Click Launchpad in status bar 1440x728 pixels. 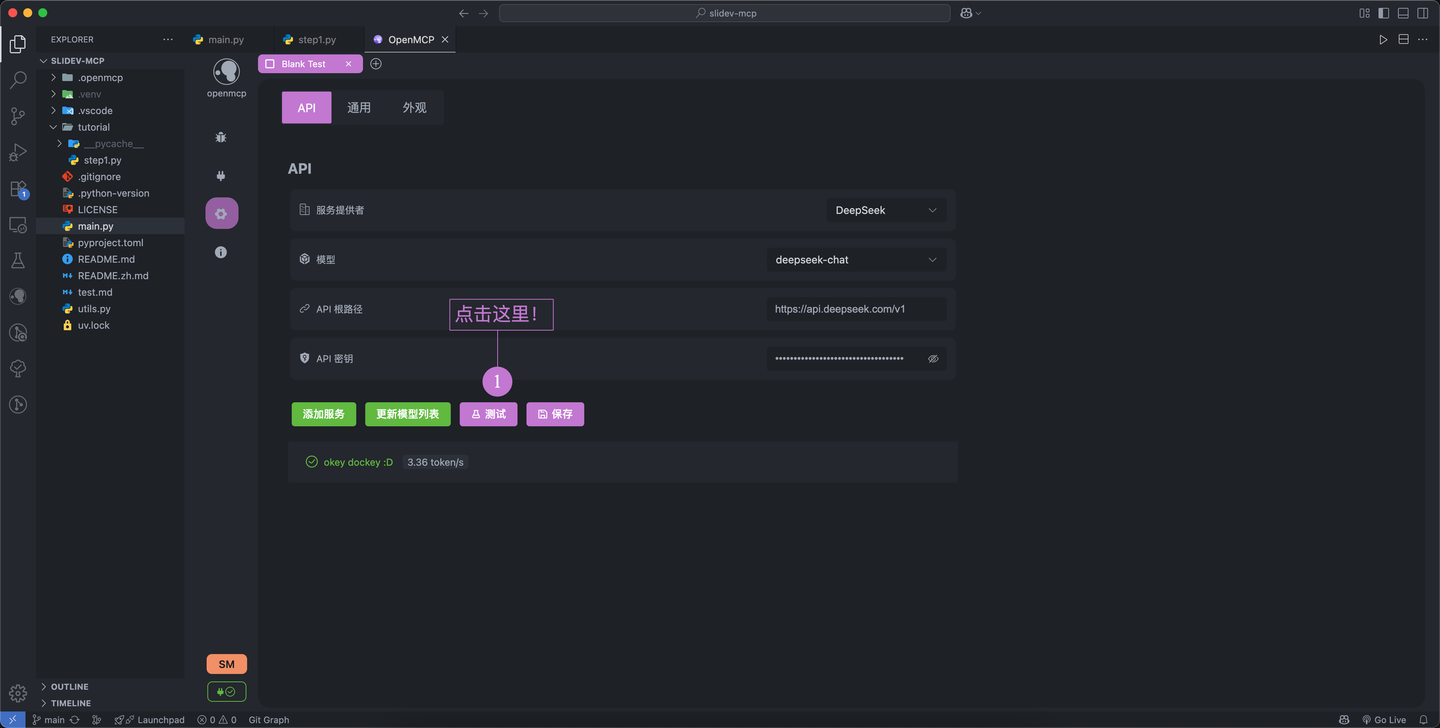(x=150, y=720)
